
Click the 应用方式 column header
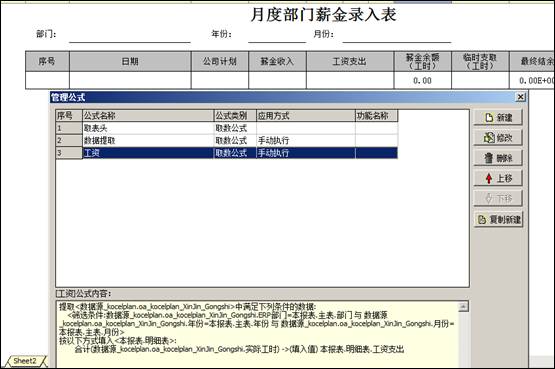pos(306,116)
